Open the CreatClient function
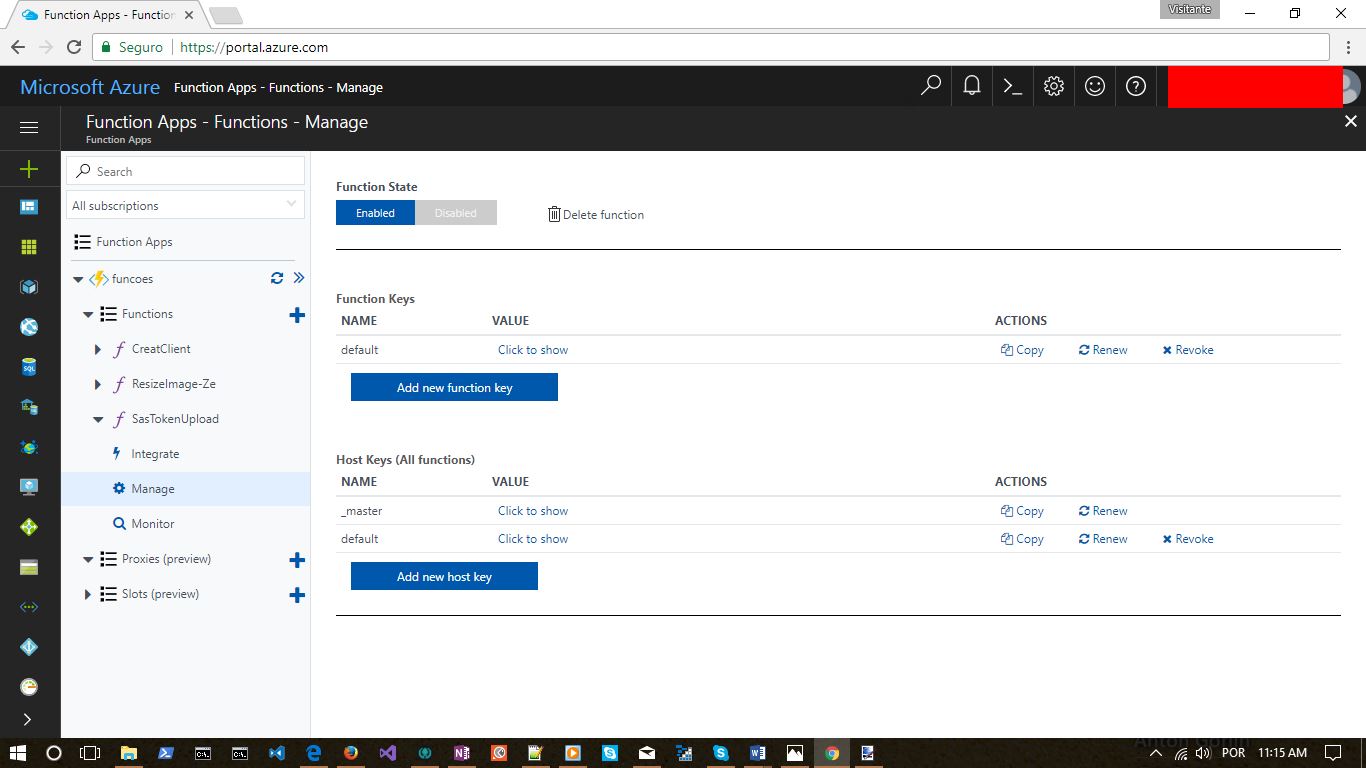Image resolution: width=1366 pixels, height=768 pixels. [x=161, y=349]
